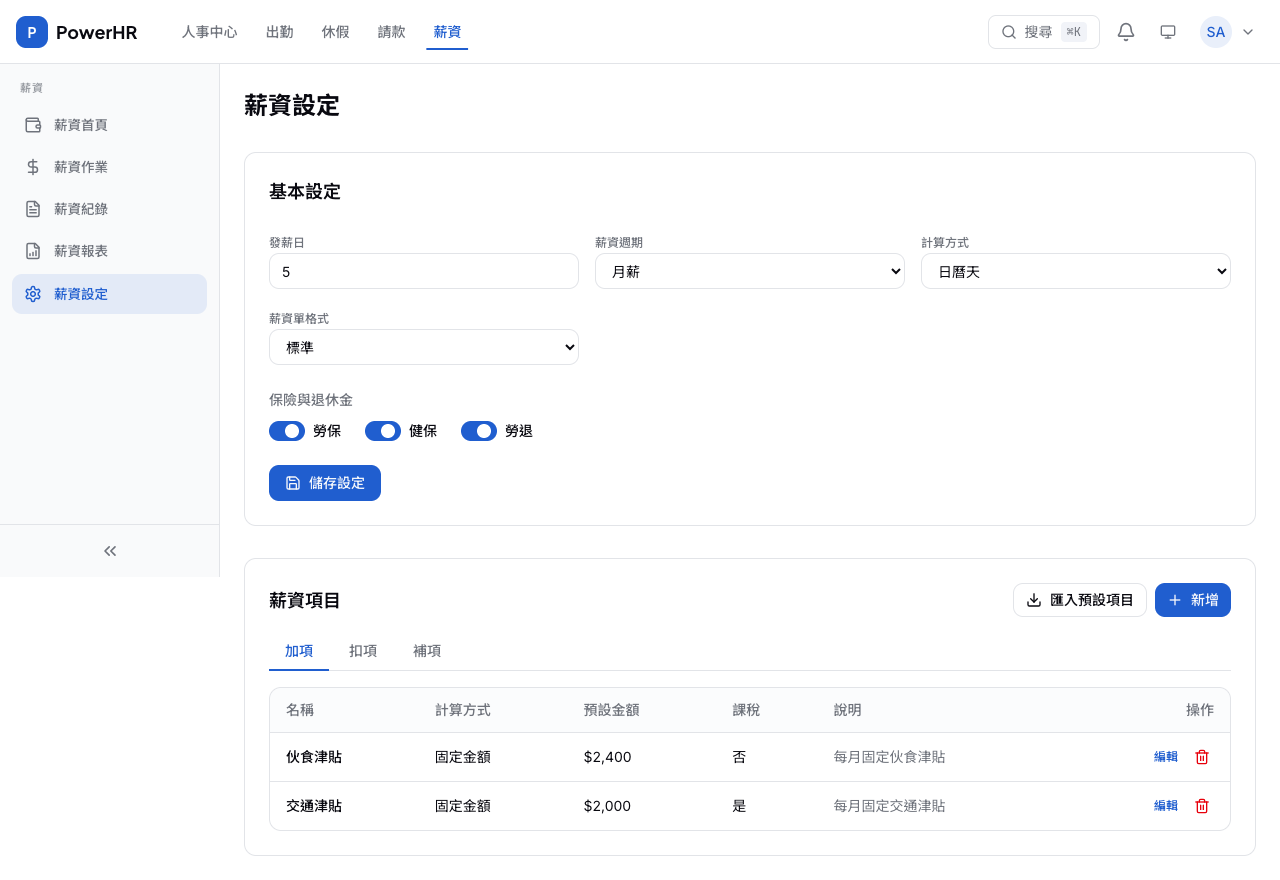This screenshot has width=1280, height=880.
Task: Click the 發薪日 input field
Action: coord(423,271)
